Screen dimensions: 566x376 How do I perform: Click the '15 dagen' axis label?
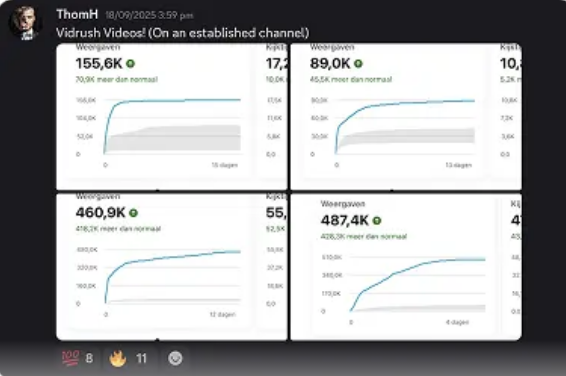tap(225, 165)
